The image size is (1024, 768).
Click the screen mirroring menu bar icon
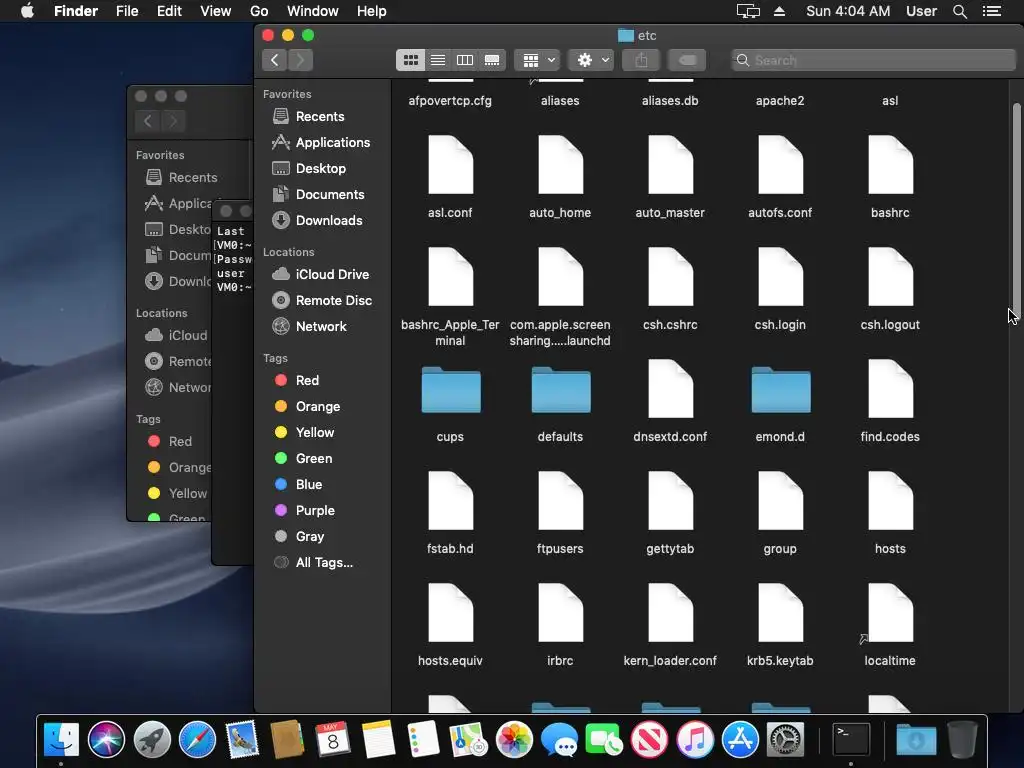pyautogui.click(x=748, y=11)
